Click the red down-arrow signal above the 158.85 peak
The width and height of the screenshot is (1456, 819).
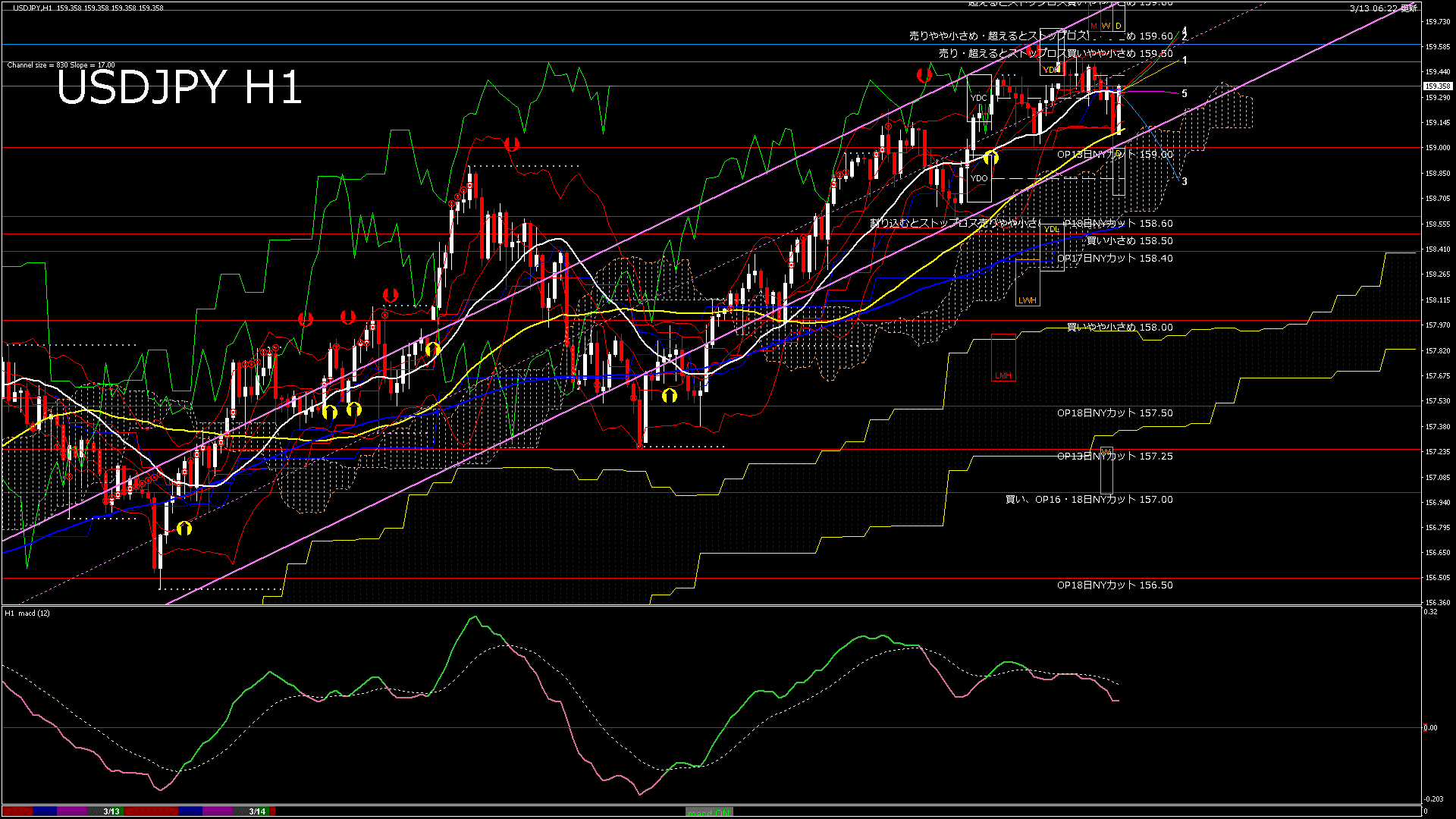(512, 143)
